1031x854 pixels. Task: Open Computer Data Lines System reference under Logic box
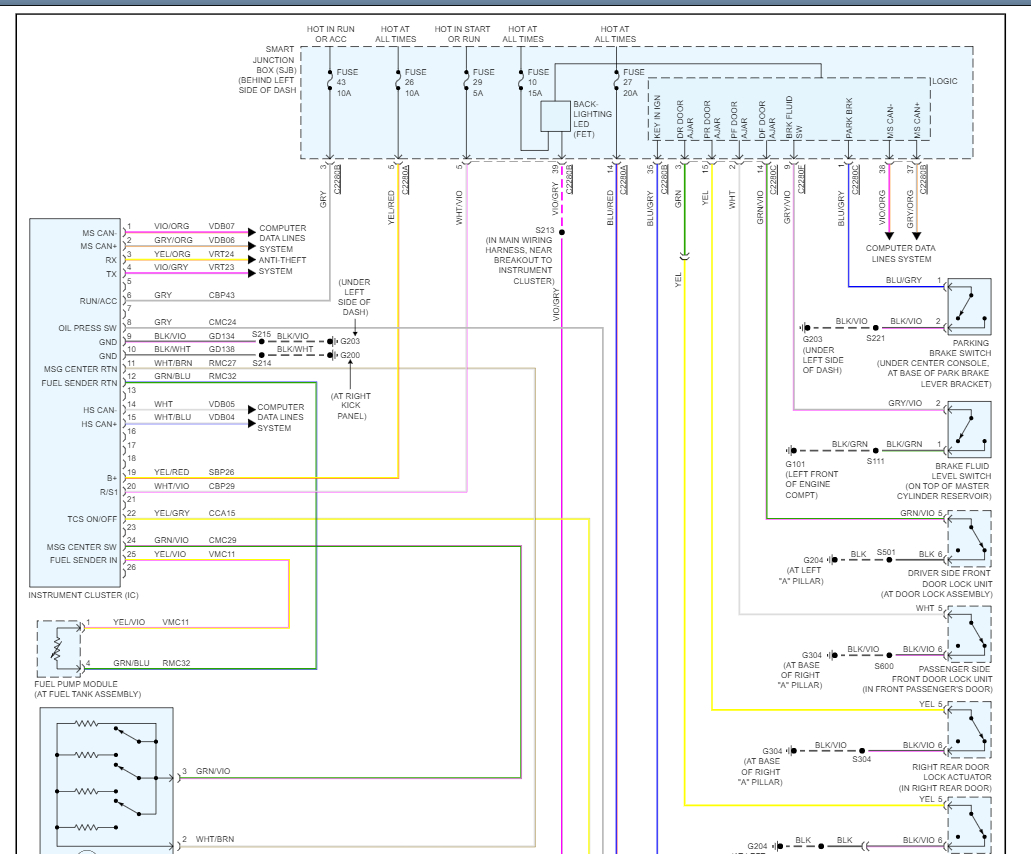coord(901,254)
